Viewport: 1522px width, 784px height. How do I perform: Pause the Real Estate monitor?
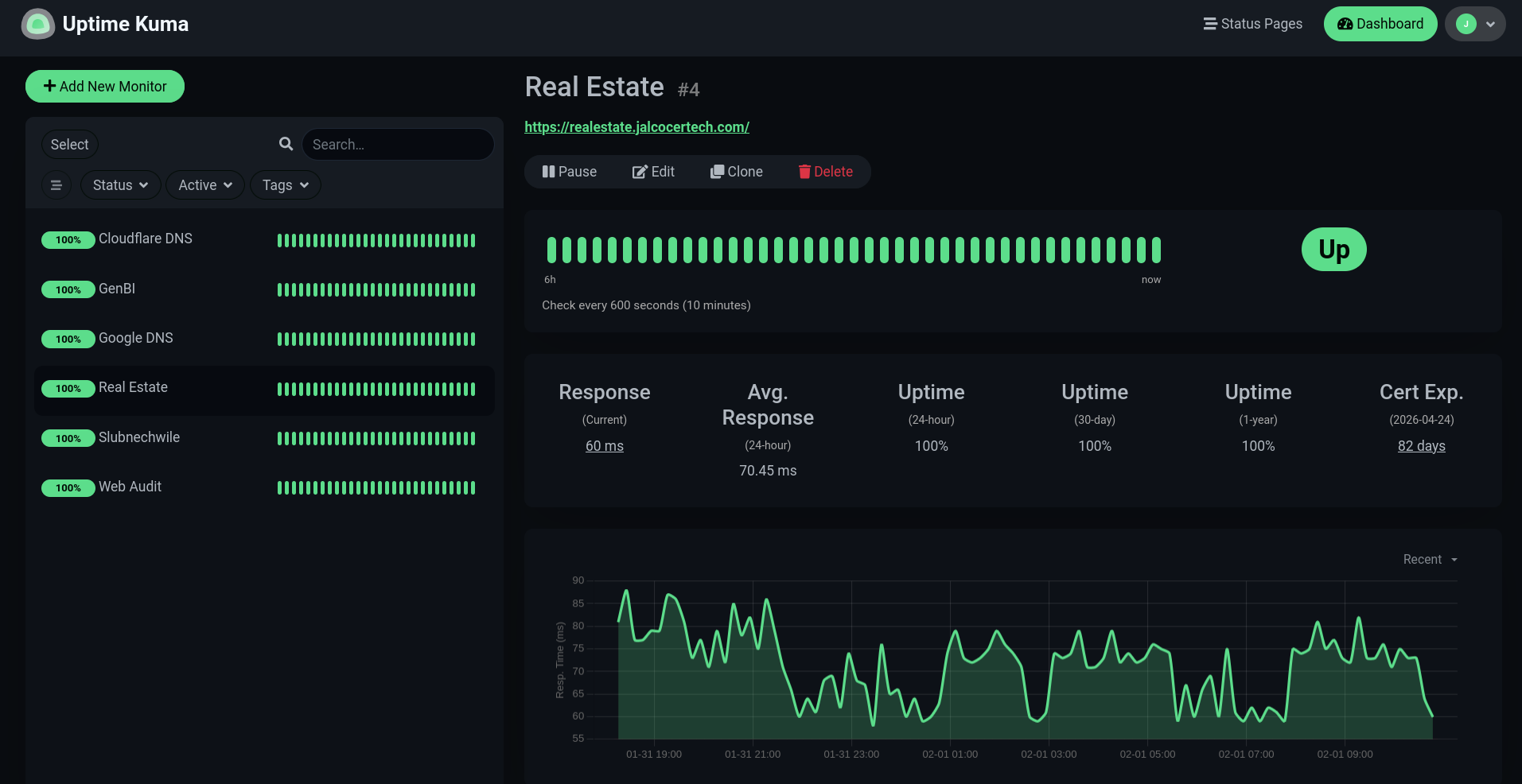569,172
